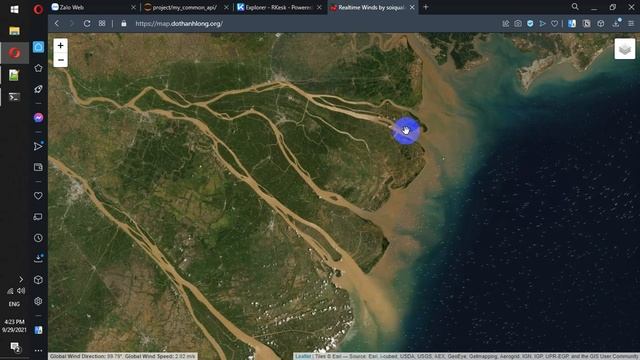Switch the ENG input language
The height and width of the screenshot is (360, 640).
(14, 304)
